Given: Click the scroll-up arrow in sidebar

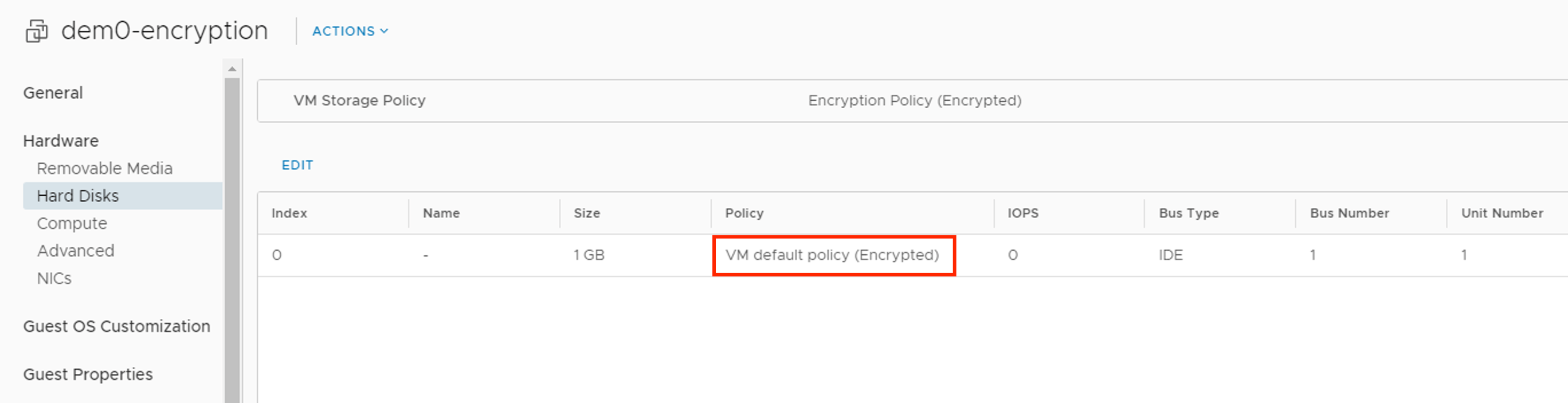Looking at the screenshot, I should (x=232, y=69).
